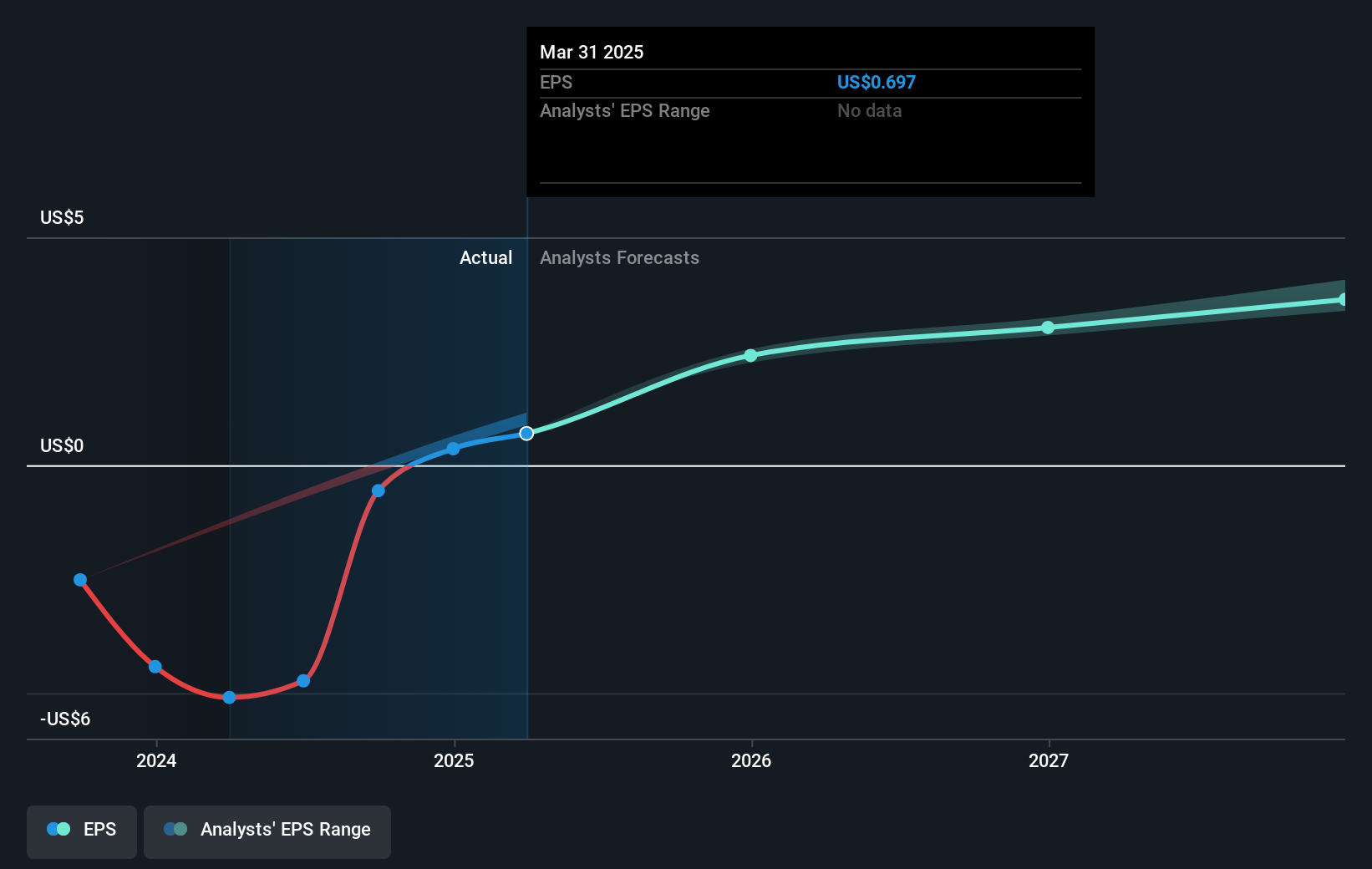The width and height of the screenshot is (1372, 869).
Task: Click the 'No data' analysts range value
Action: point(869,110)
